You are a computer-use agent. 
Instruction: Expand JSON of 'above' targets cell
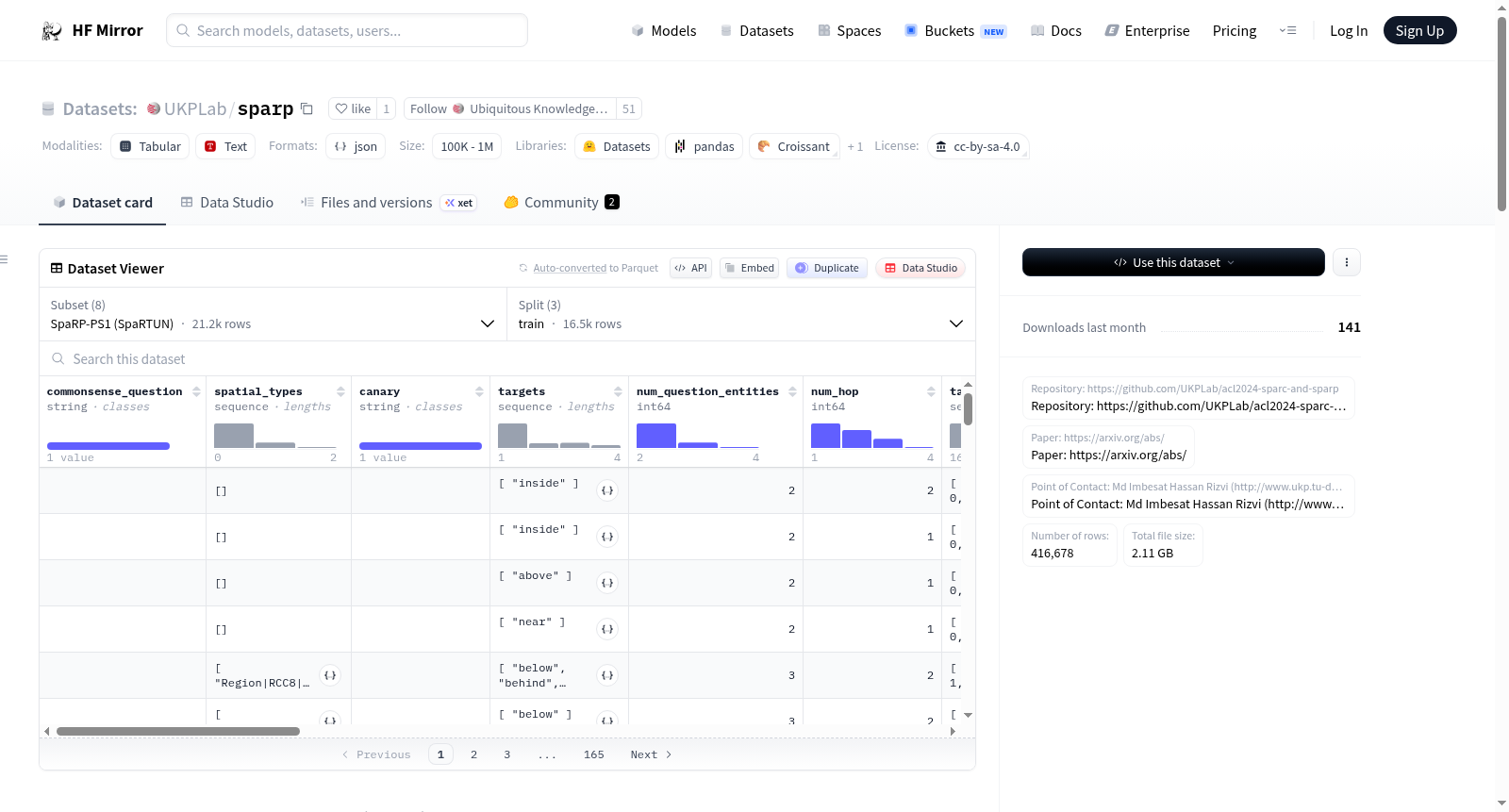pyautogui.click(x=607, y=583)
